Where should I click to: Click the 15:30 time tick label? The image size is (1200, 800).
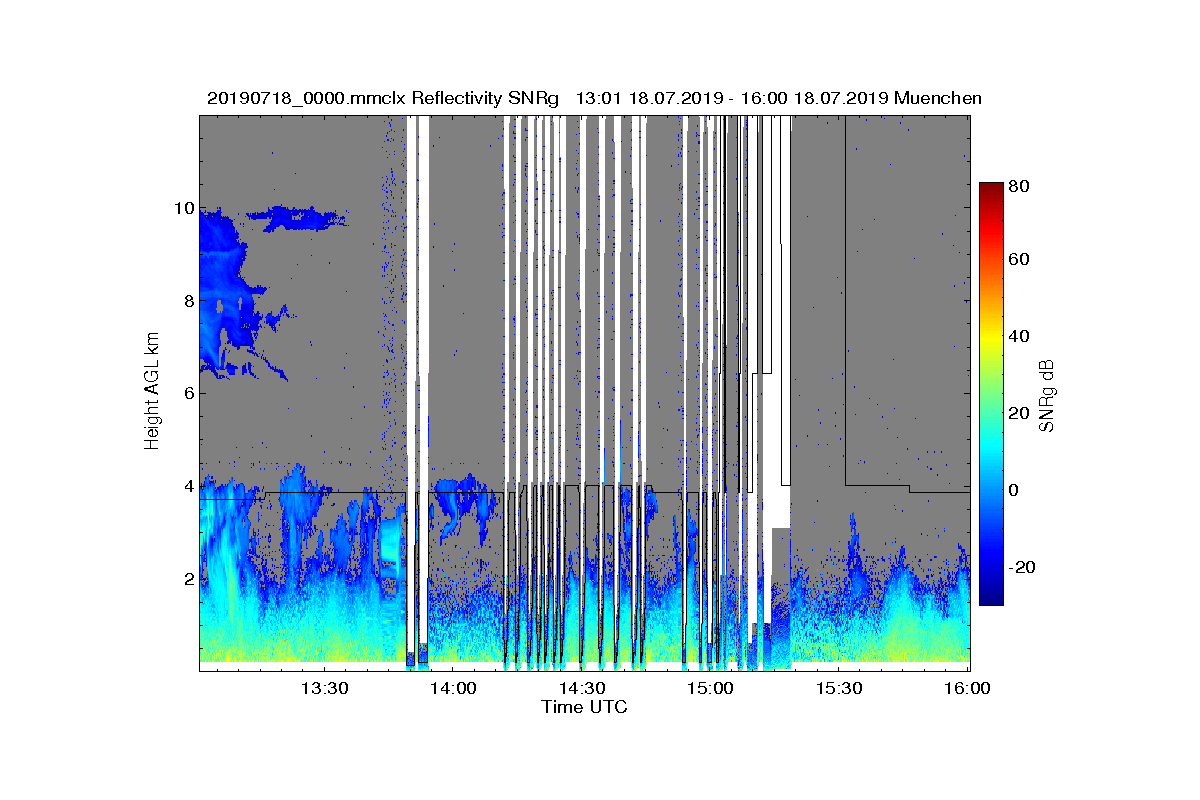(x=840, y=688)
